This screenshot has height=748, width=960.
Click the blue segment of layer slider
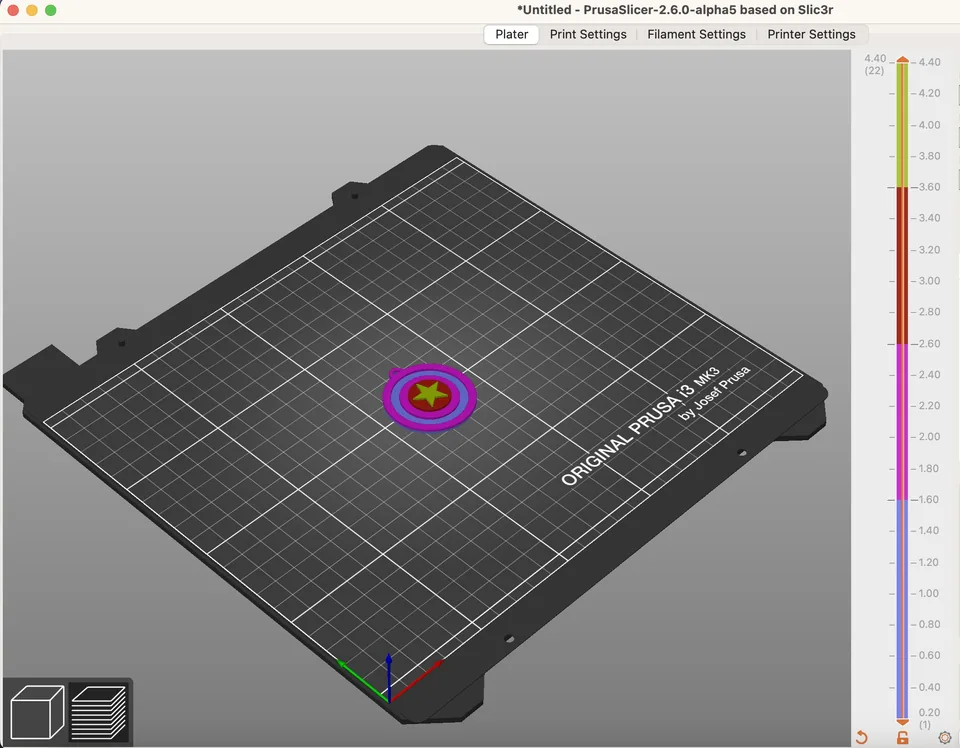pyautogui.click(x=902, y=609)
